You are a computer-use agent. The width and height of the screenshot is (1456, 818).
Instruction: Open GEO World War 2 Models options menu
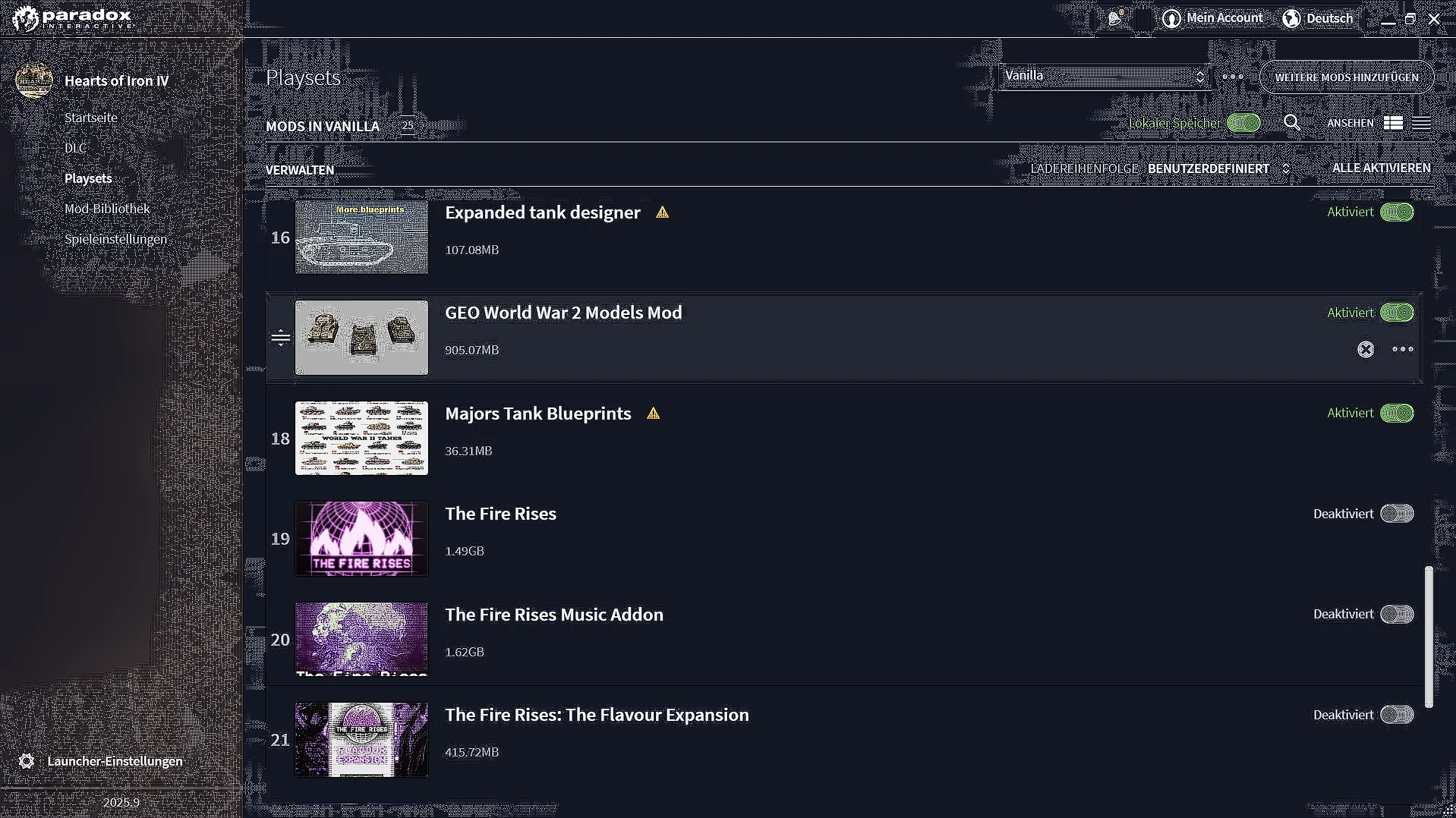(x=1403, y=349)
